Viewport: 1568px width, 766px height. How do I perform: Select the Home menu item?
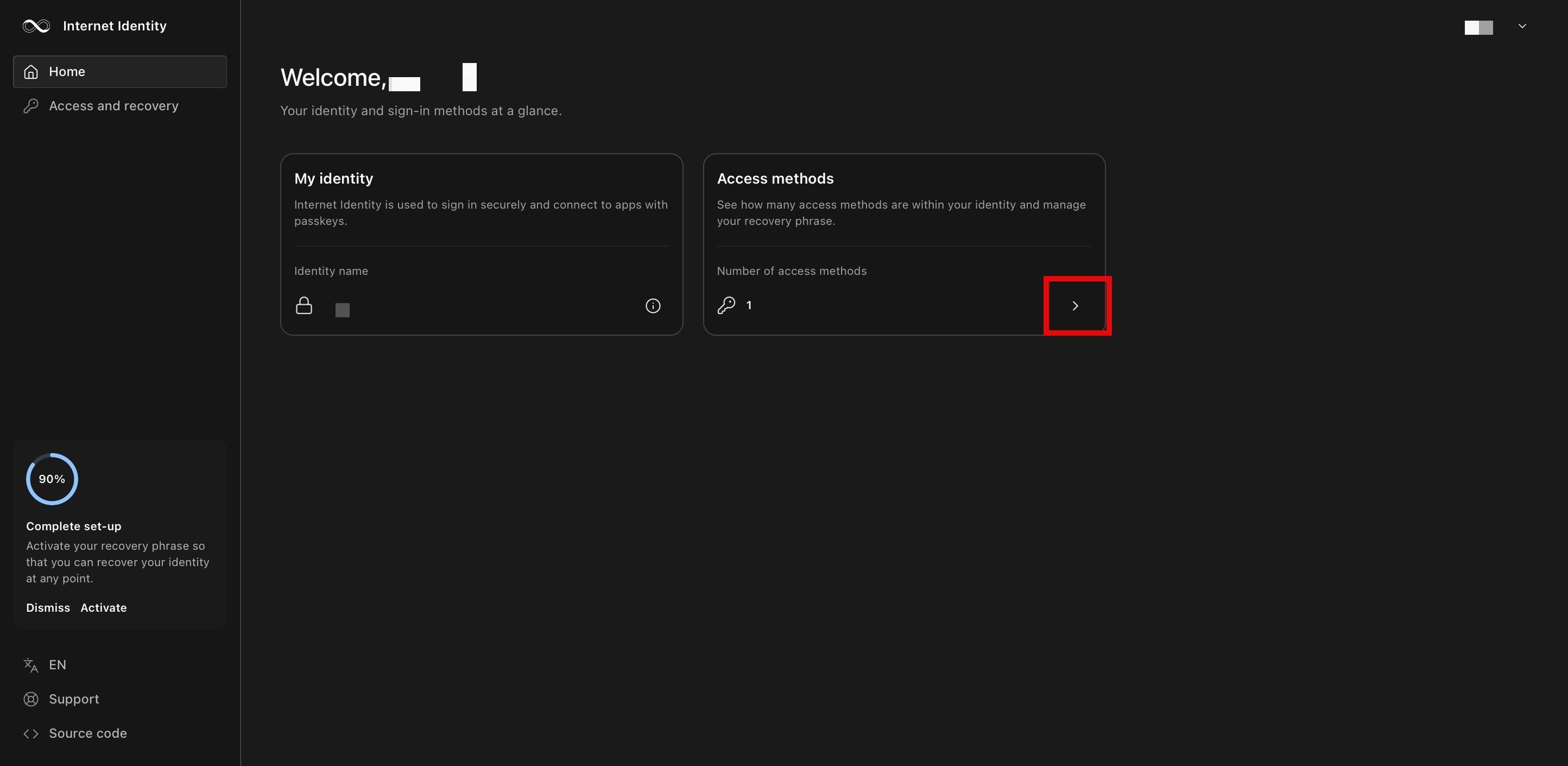120,72
